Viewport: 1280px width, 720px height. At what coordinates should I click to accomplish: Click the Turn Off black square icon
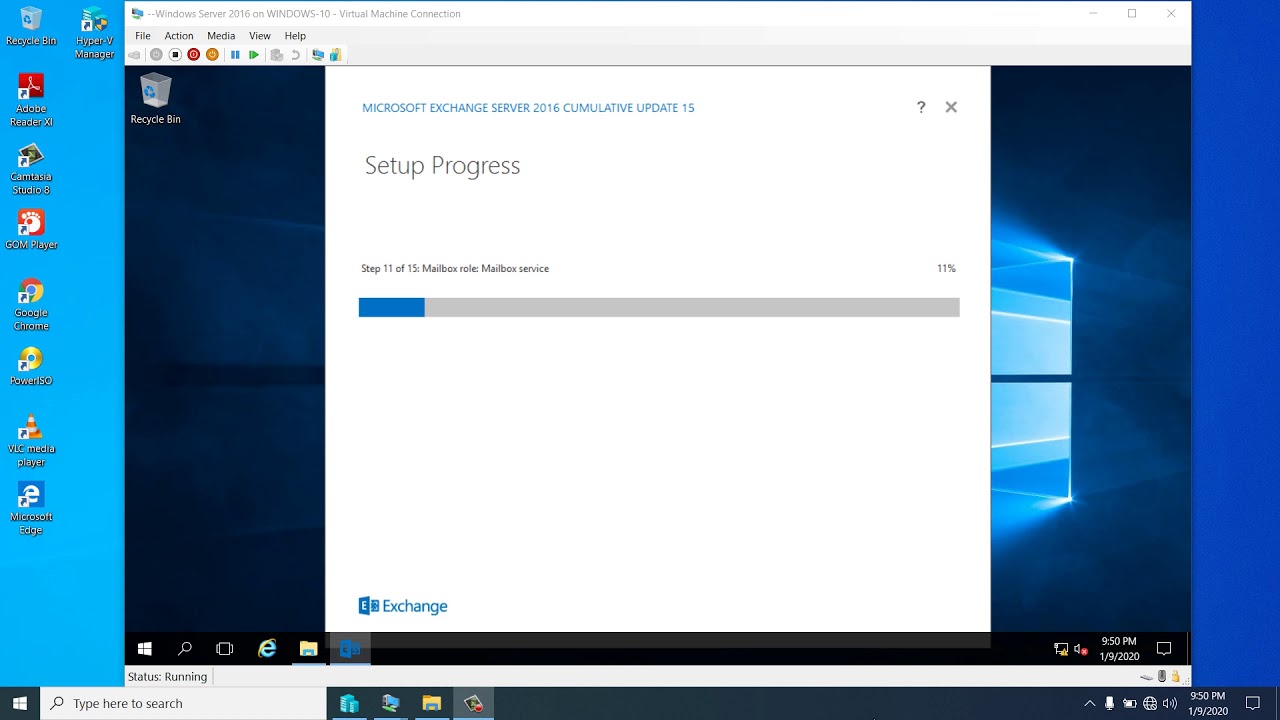pos(175,55)
